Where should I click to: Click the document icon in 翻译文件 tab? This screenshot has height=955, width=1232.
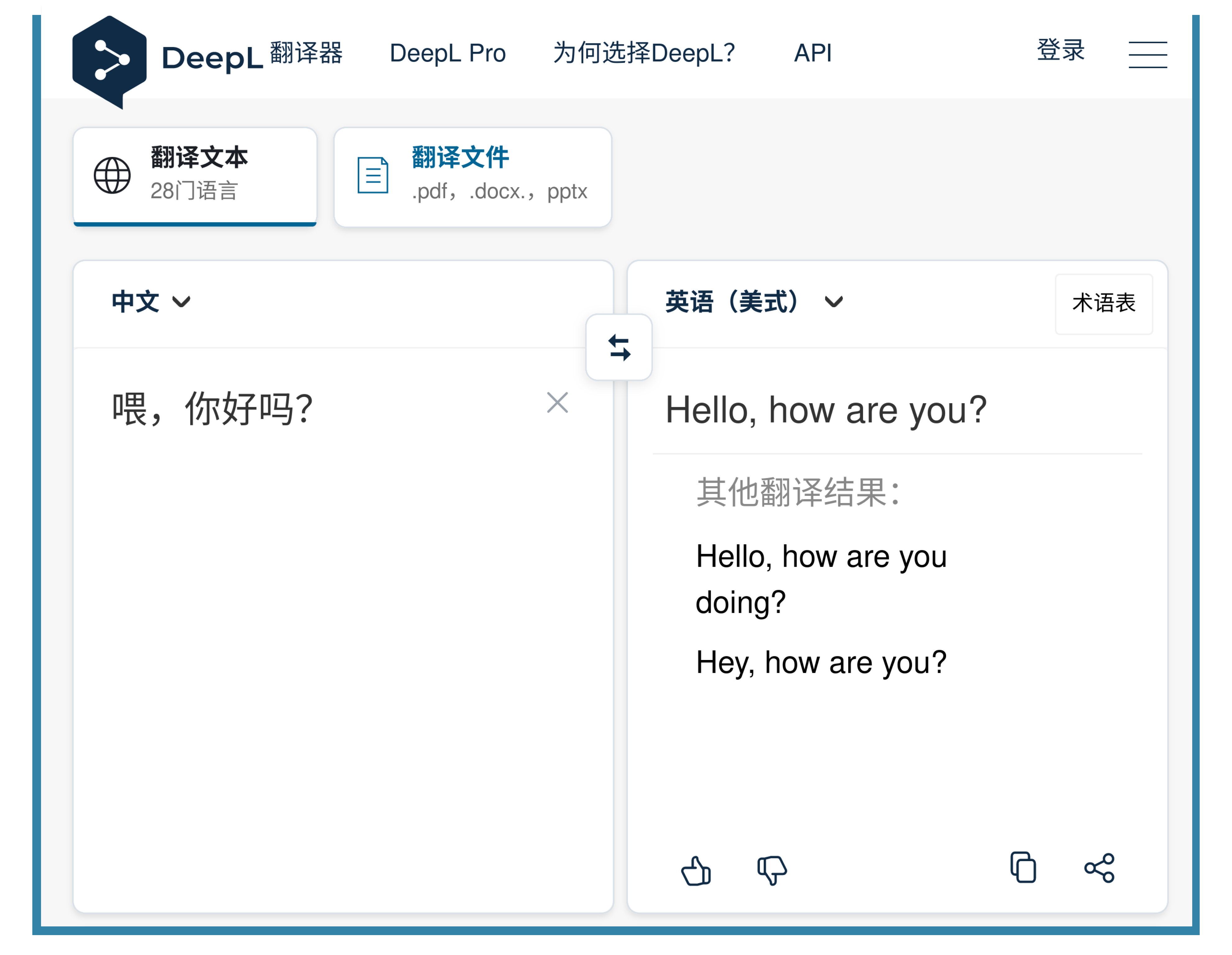click(373, 175)
